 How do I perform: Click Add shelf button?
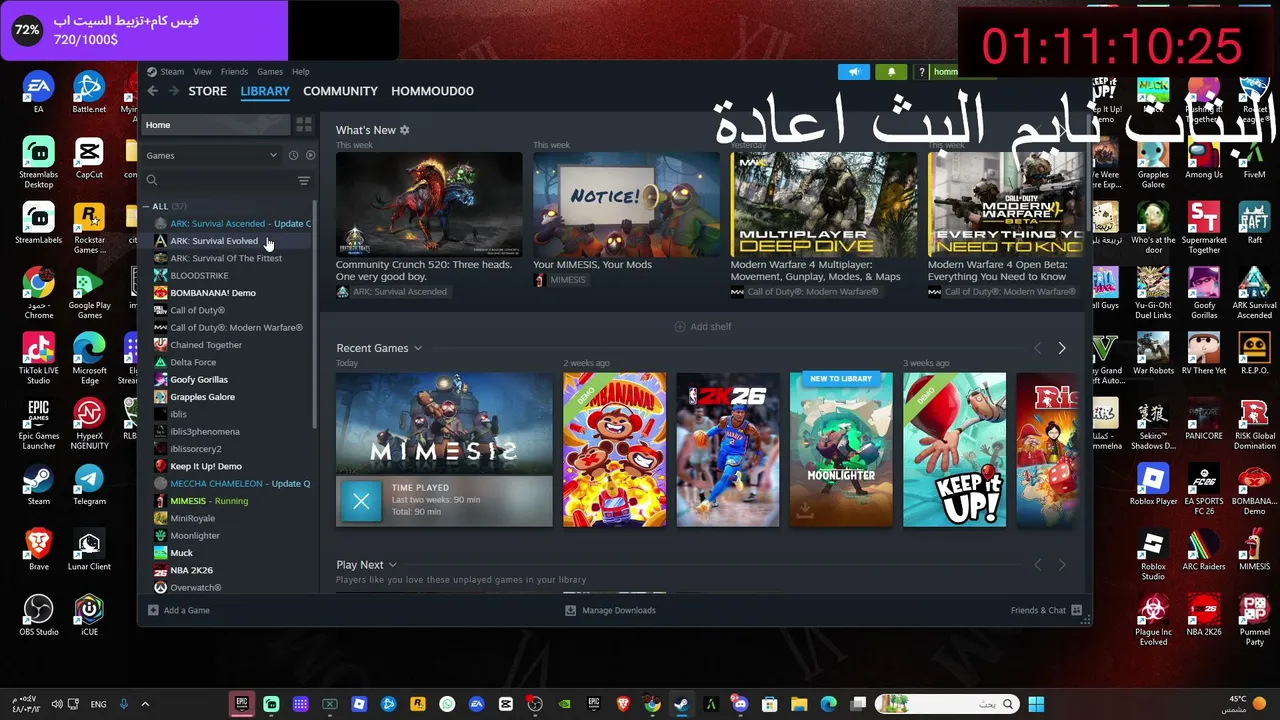pyautogui.click(x=703, y=327)
